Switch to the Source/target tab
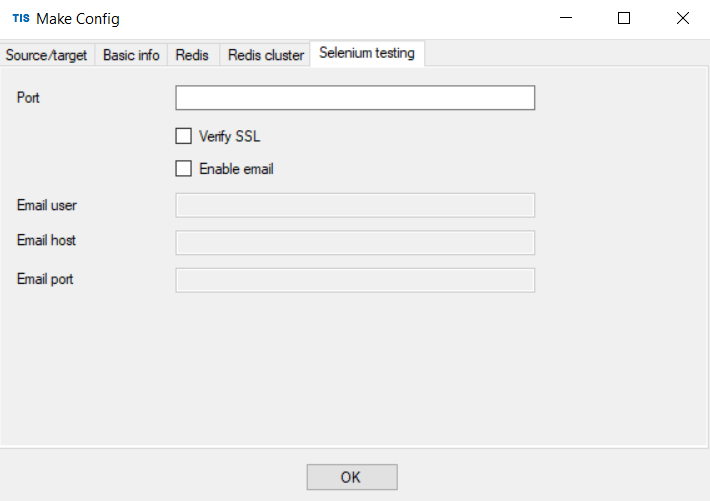The width and height of the screenshot is (710, 501). point(47,55)
